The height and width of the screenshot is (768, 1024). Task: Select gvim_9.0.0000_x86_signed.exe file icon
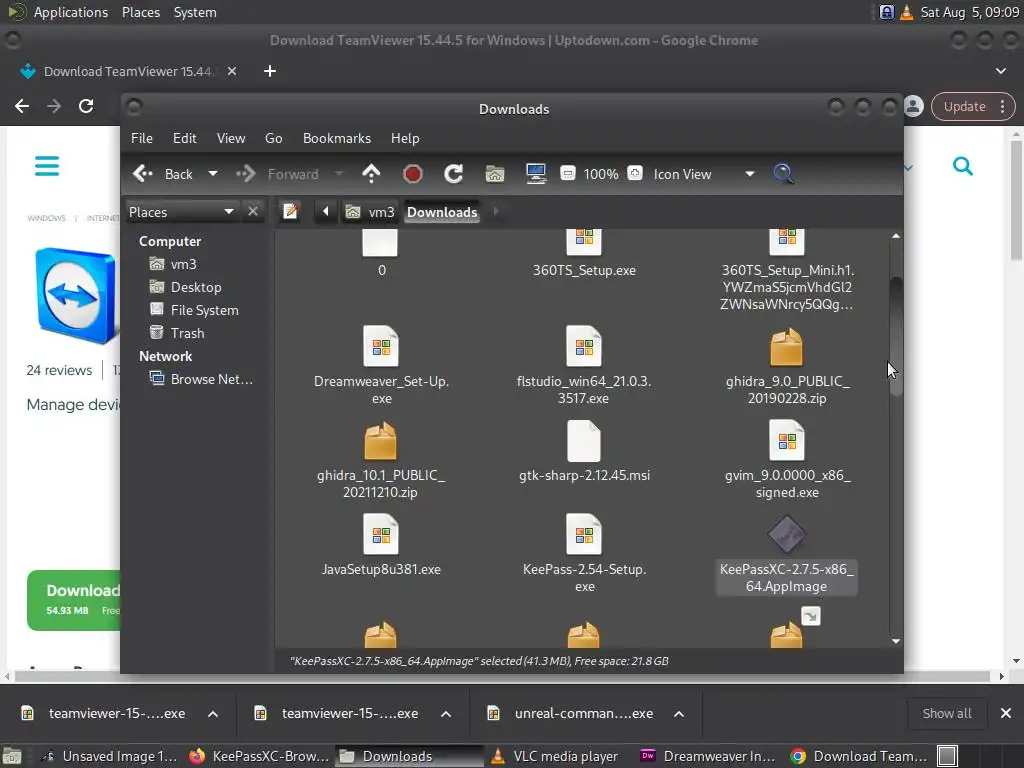(x=786, y=441)
